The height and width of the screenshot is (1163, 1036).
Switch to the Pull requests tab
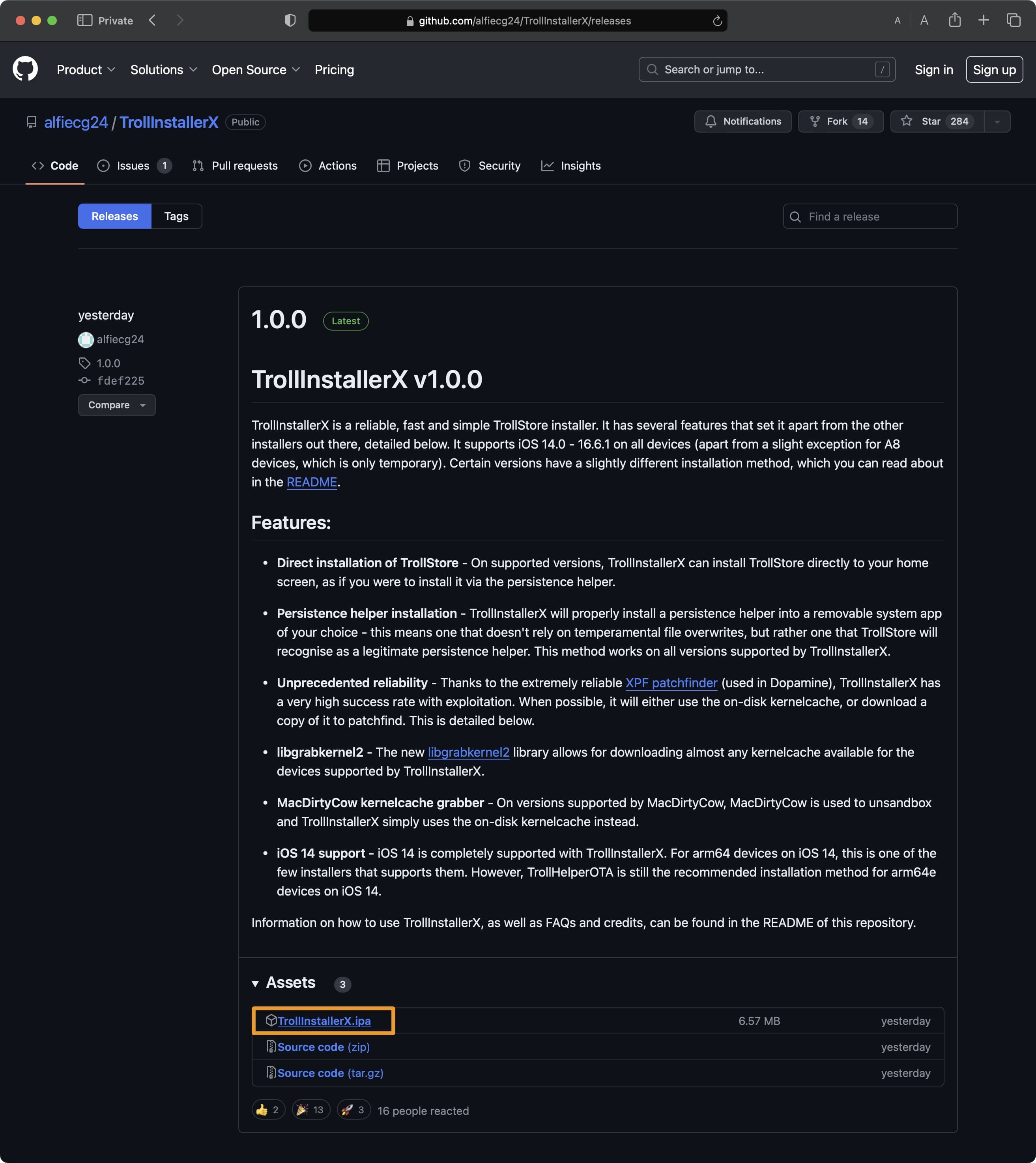pos(244,166)
